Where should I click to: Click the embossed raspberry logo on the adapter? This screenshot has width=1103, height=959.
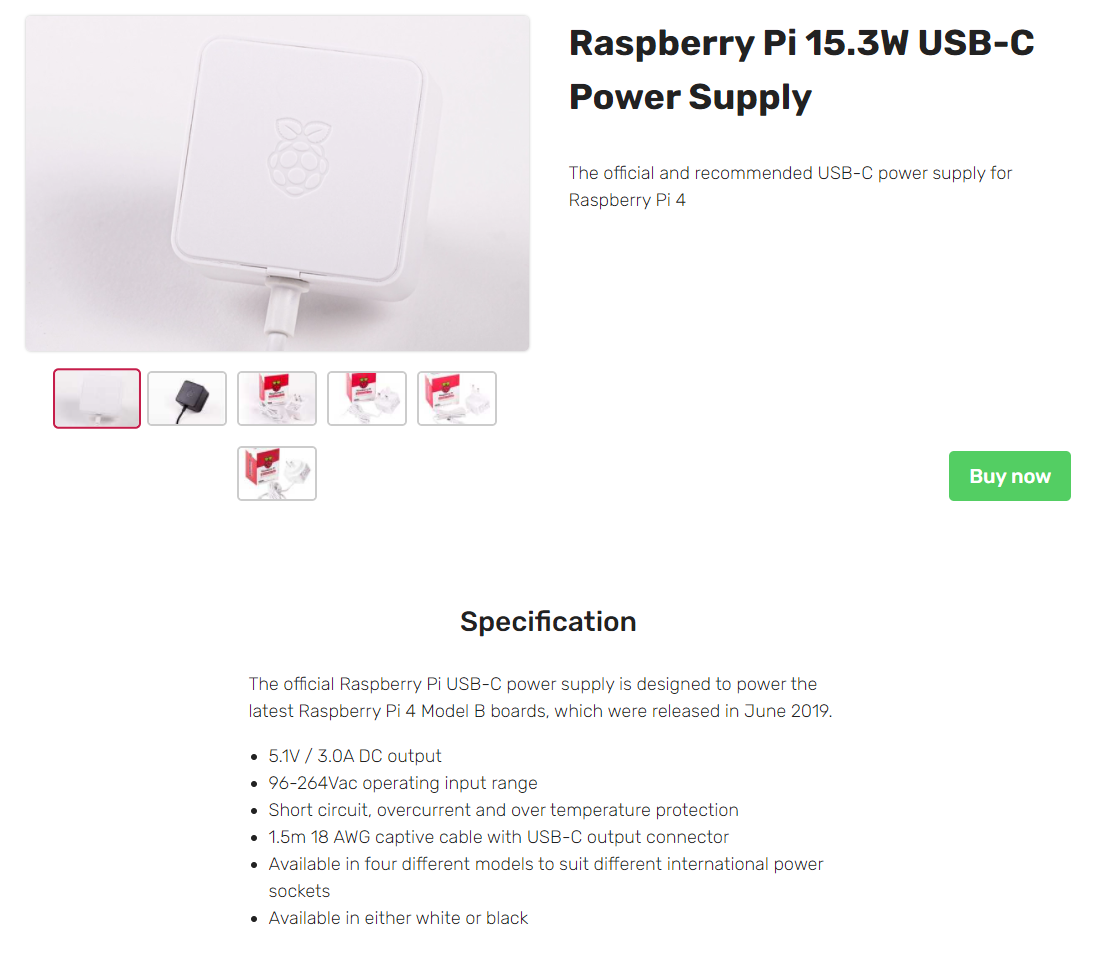point(300,156)
